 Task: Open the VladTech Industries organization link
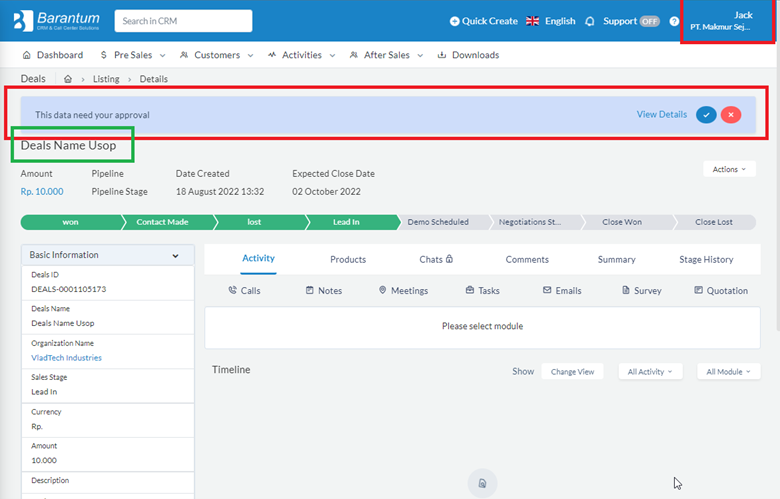click(x=66, y=358)
